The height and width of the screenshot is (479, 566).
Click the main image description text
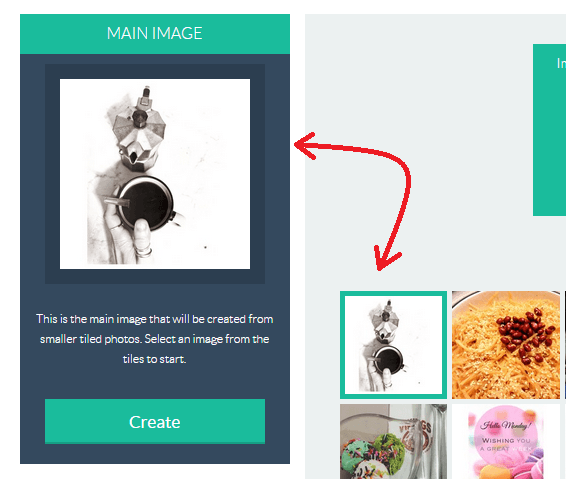click(x=155, y=339)
